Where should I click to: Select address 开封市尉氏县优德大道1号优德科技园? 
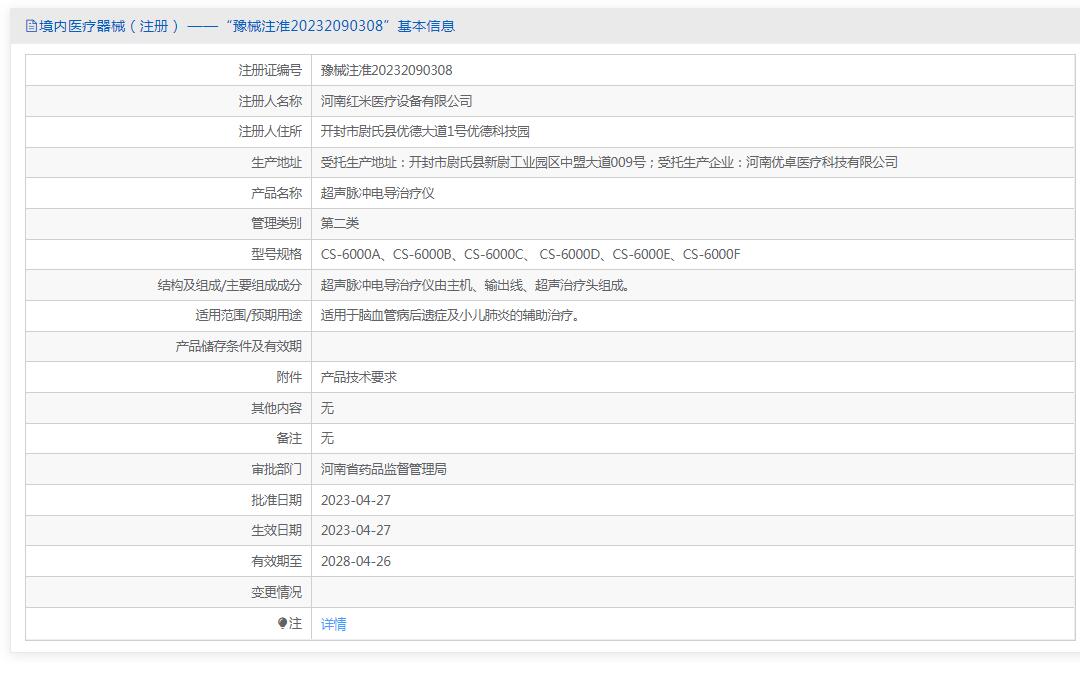click(425, 131)
